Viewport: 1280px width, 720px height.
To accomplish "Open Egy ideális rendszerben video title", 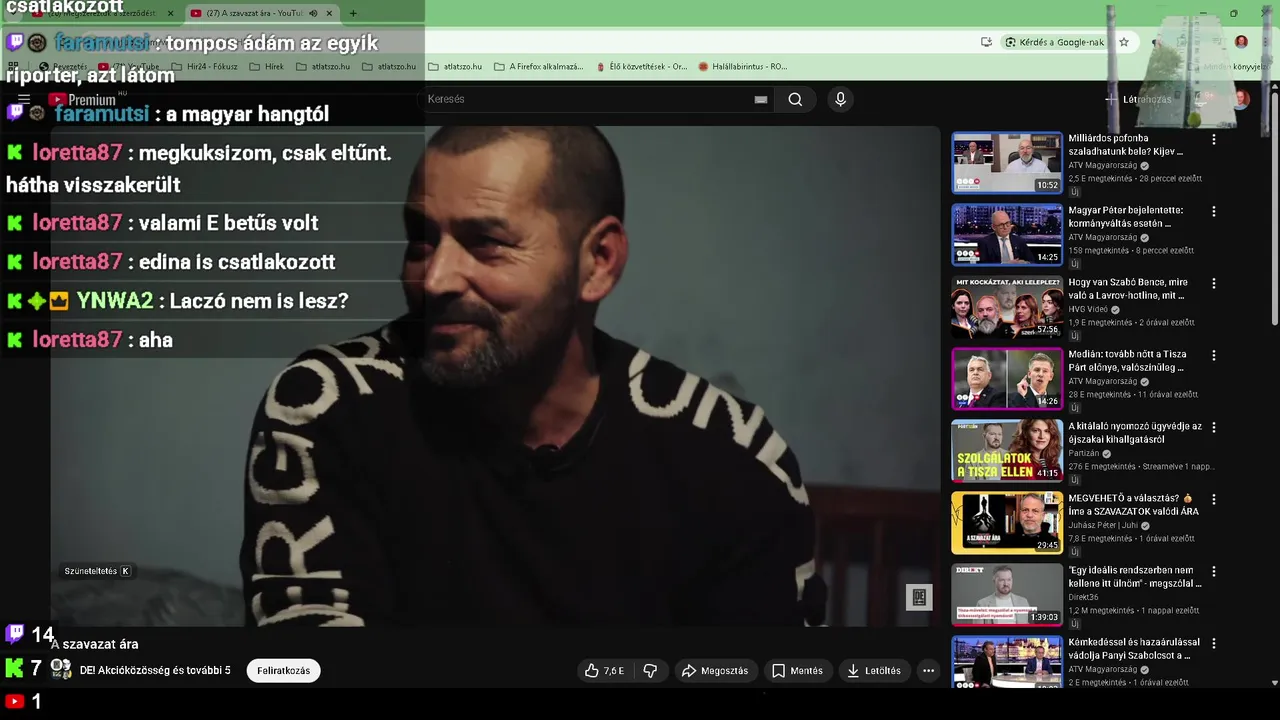I will tap(1135, 577).
